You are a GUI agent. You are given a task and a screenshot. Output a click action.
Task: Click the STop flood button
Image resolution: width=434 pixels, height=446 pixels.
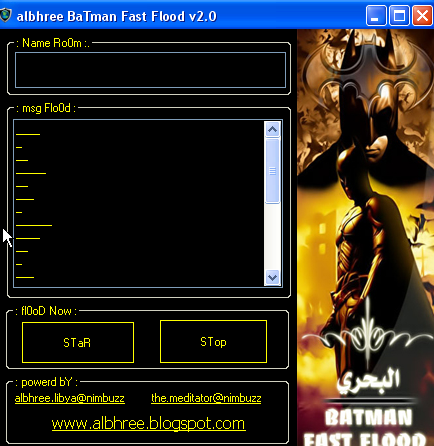click(x=213, y=342)
